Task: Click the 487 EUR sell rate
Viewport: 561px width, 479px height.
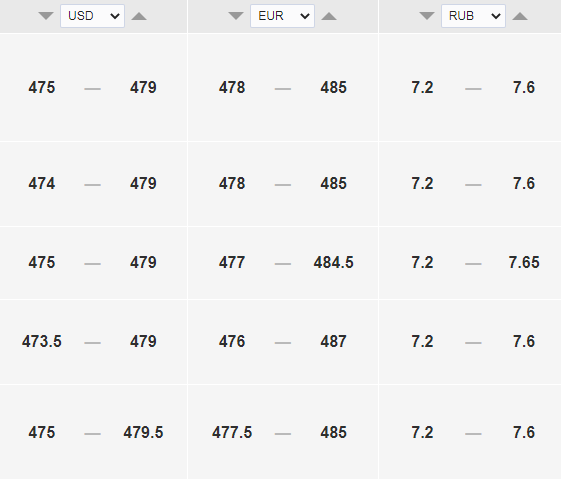Action: pyautogui.click(x=333, y=341)
